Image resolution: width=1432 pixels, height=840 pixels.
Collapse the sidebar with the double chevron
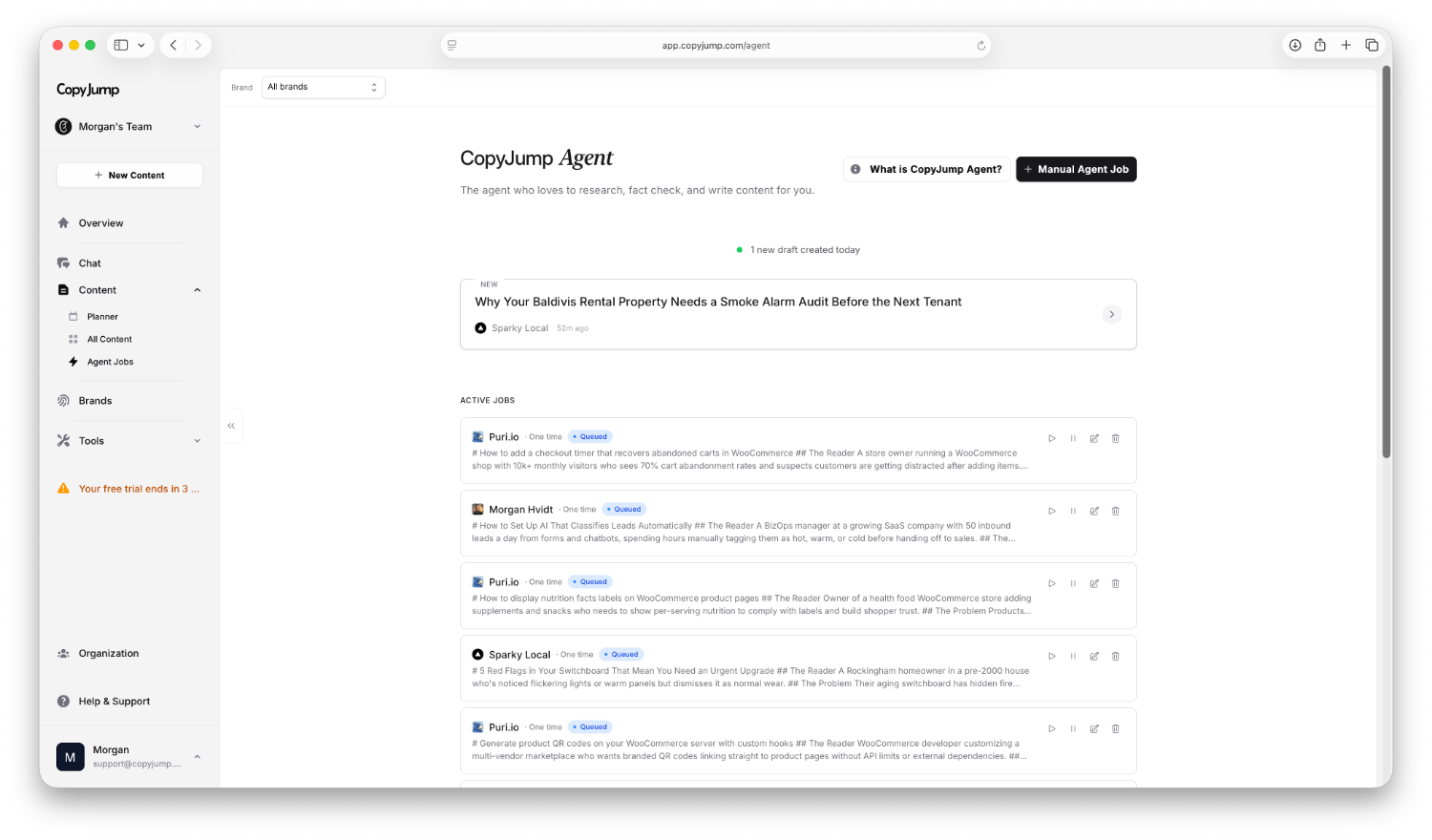coord(231,425)
